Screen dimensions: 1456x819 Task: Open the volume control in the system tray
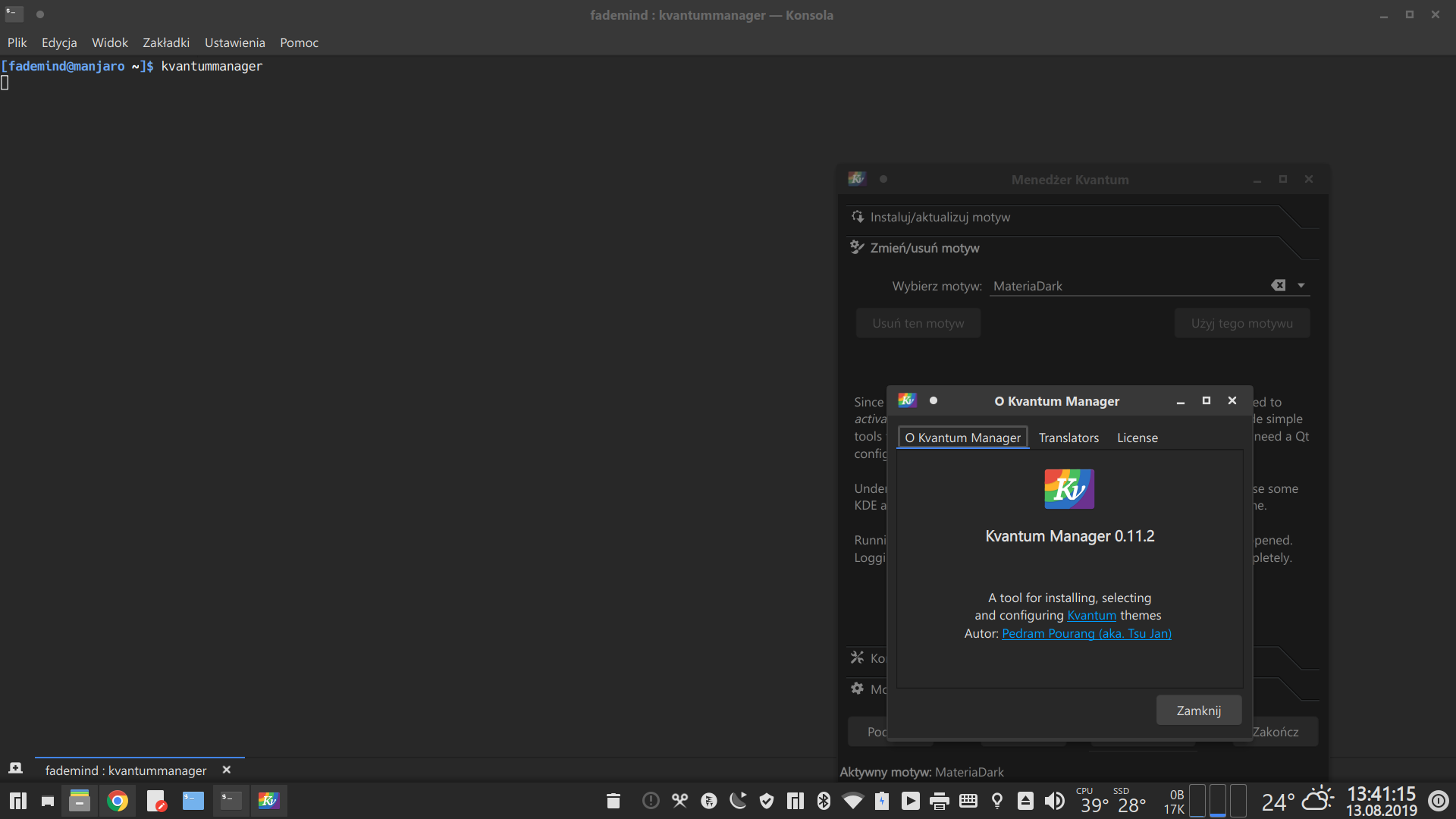[x=1055, y=800]
